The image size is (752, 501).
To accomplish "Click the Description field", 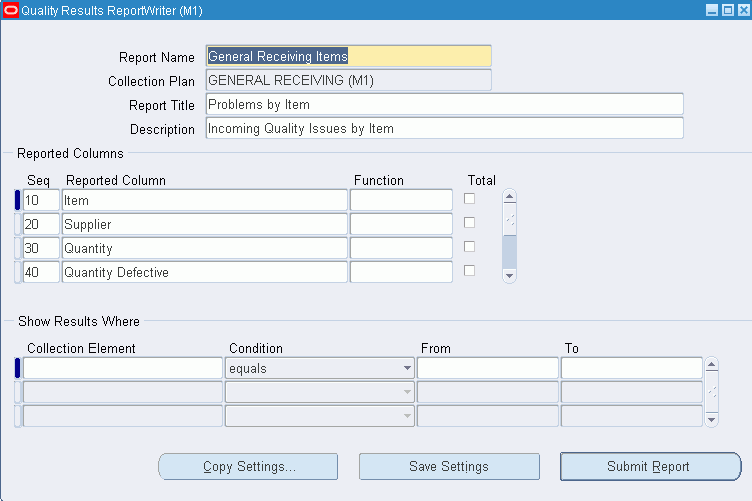I will 445,128.
